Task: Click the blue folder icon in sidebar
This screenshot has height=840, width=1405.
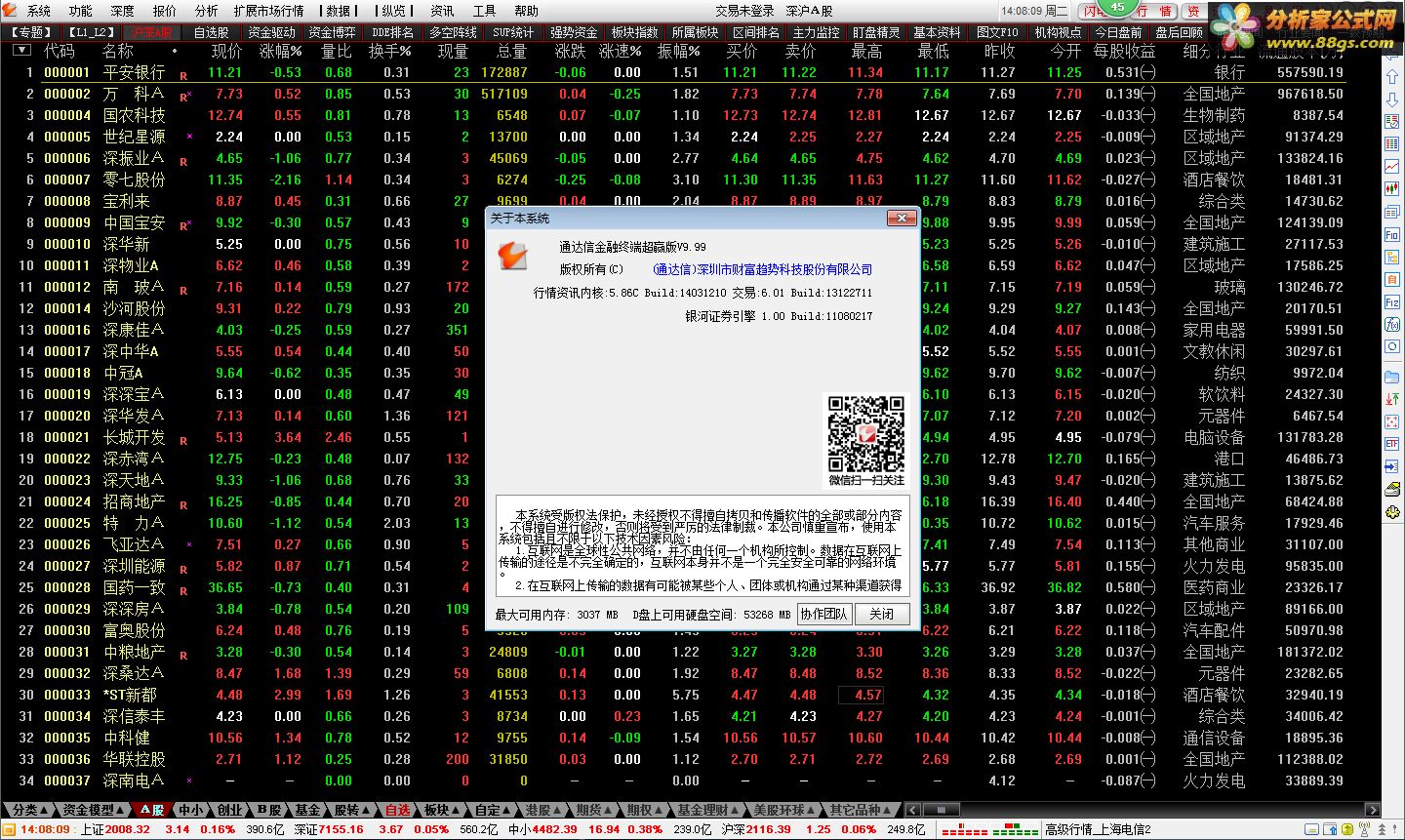Action: pyautogui.click(x=1392, y=377)
